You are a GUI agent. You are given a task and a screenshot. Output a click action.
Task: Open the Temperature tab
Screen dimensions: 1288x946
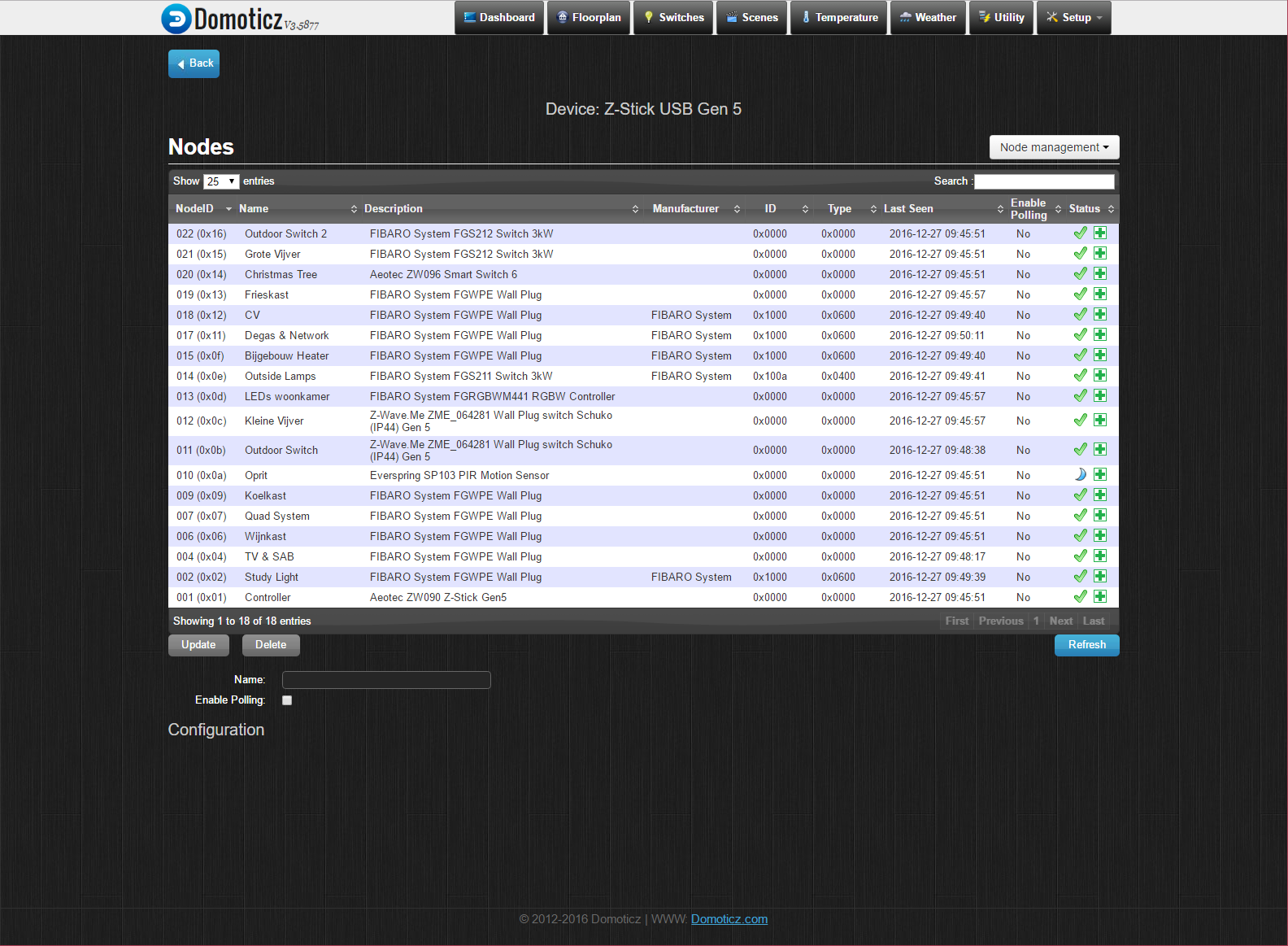click(x=839, y=17)
